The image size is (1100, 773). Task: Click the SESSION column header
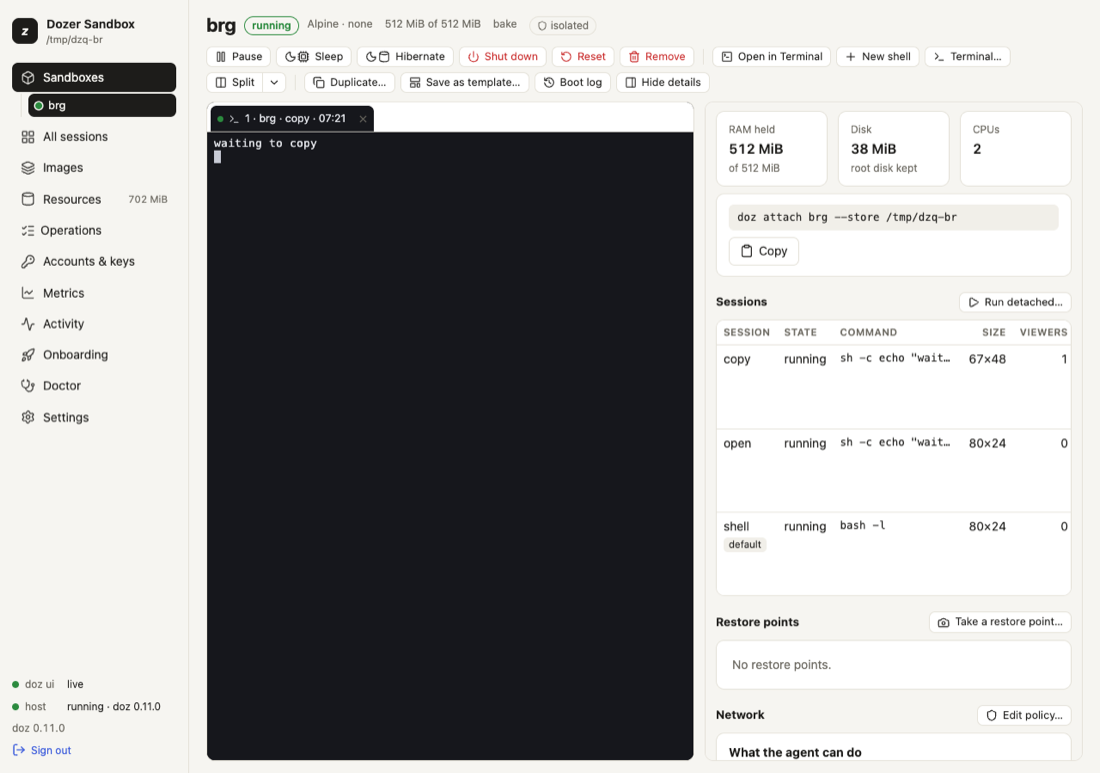(x=746, y=332)
